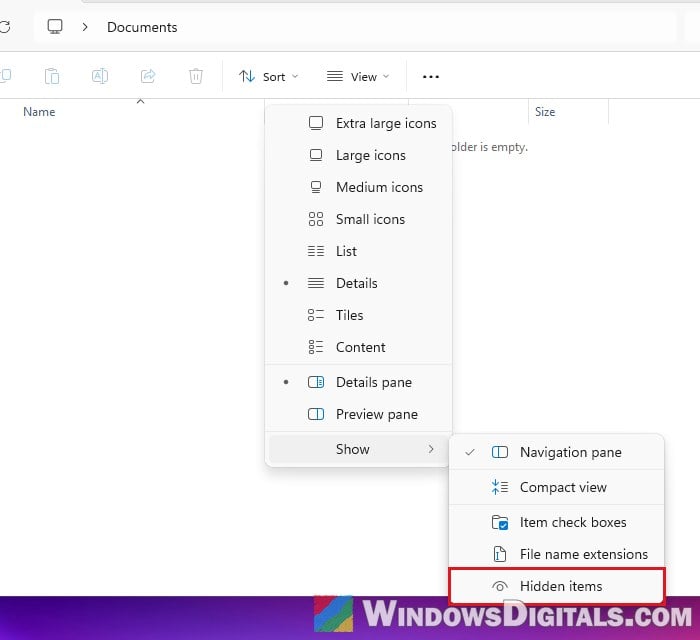Toggle Navigation pane in Show submenu
This screenshot has height=640, width=700.
click(x=557, y=453)
